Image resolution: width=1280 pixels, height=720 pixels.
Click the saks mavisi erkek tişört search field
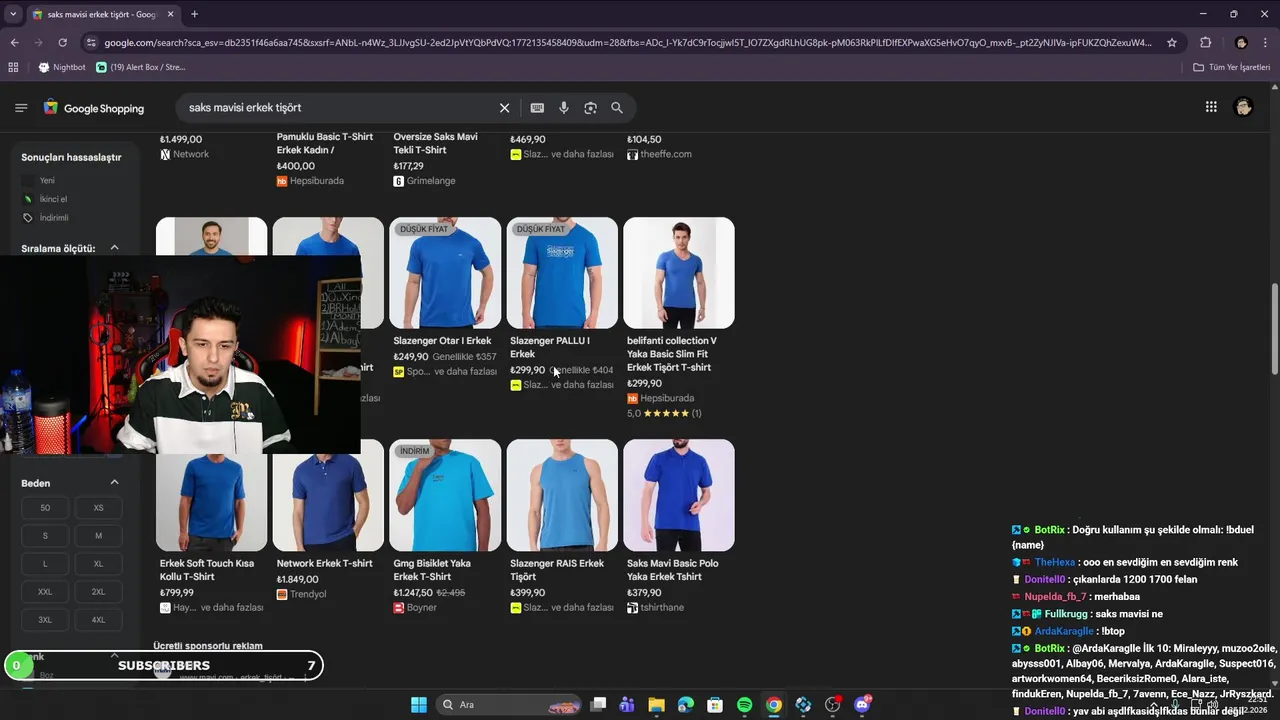340,108
